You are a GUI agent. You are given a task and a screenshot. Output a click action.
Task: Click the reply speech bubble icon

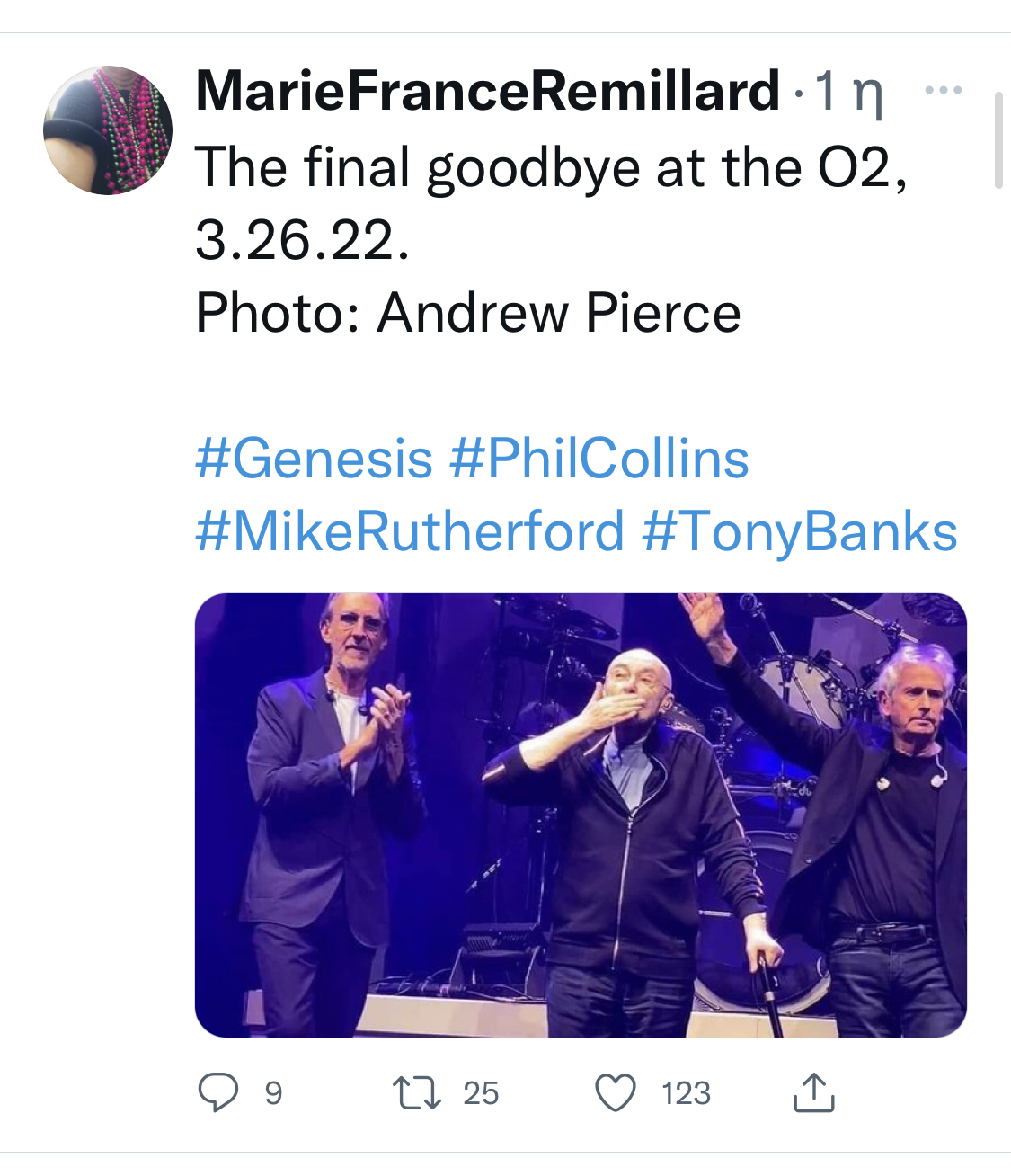[x=218, y=1092]
